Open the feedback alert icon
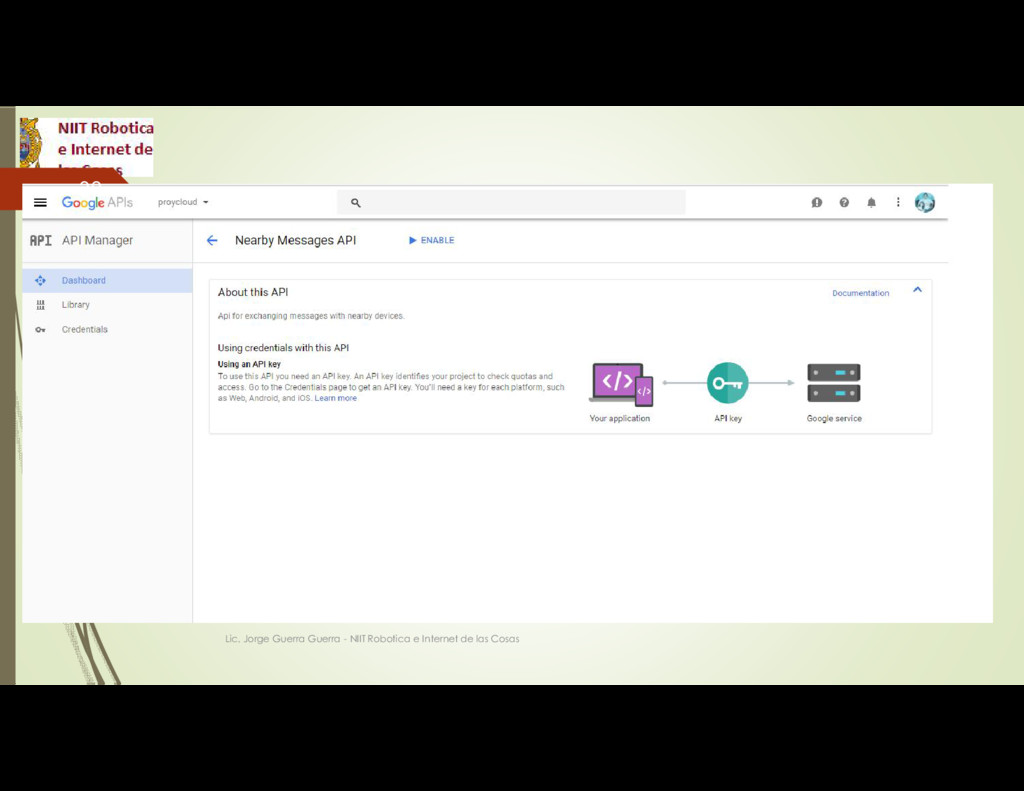The height and width of the screenshot is (791, 1024). pos(816,202)
